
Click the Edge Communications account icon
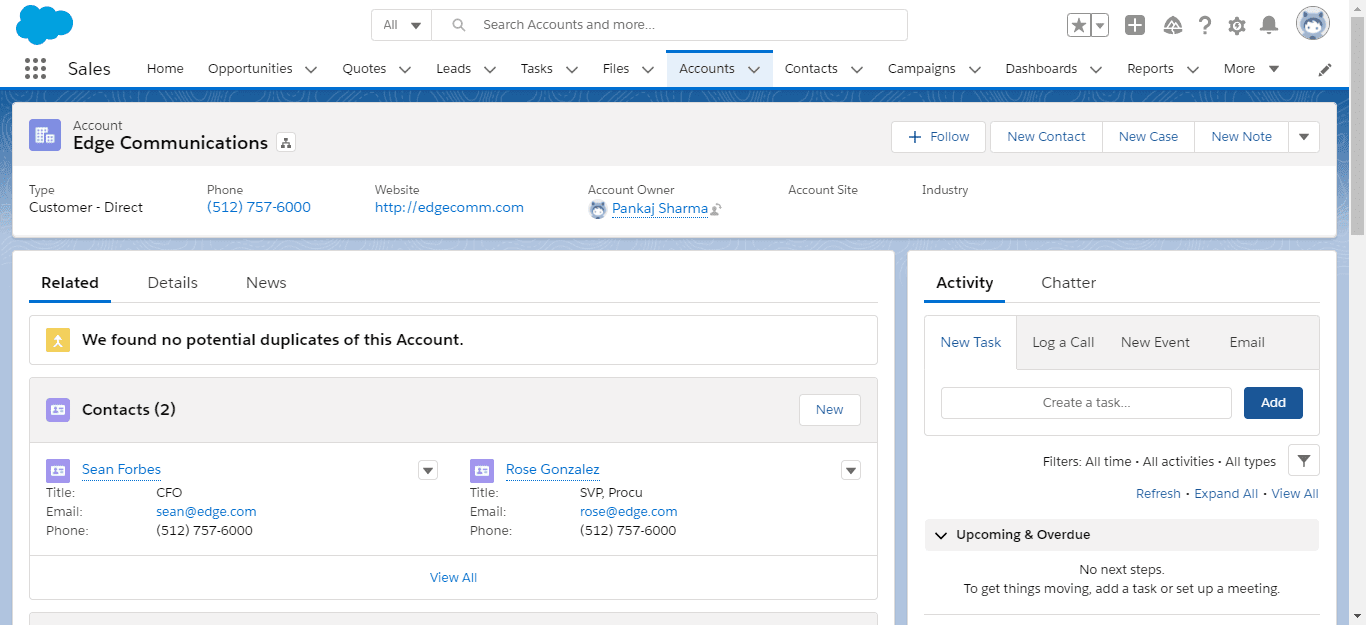point(45,135)
